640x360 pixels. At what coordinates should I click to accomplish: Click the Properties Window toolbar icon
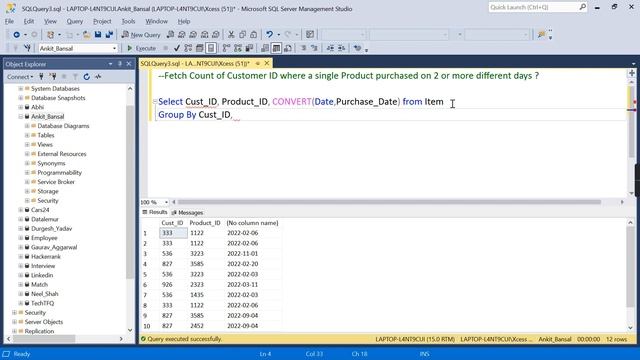310,35
